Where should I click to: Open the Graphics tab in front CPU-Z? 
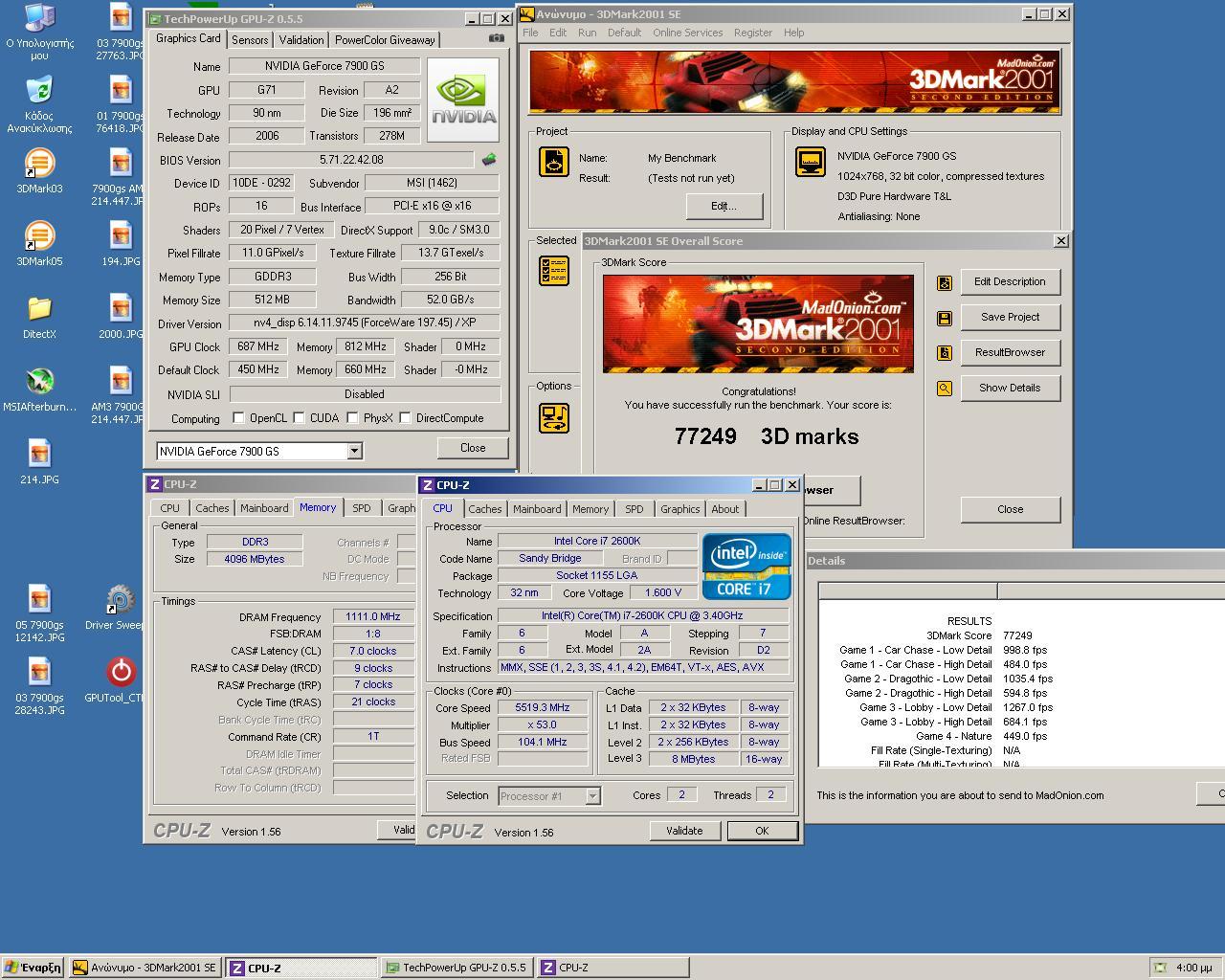coord(680,509)
